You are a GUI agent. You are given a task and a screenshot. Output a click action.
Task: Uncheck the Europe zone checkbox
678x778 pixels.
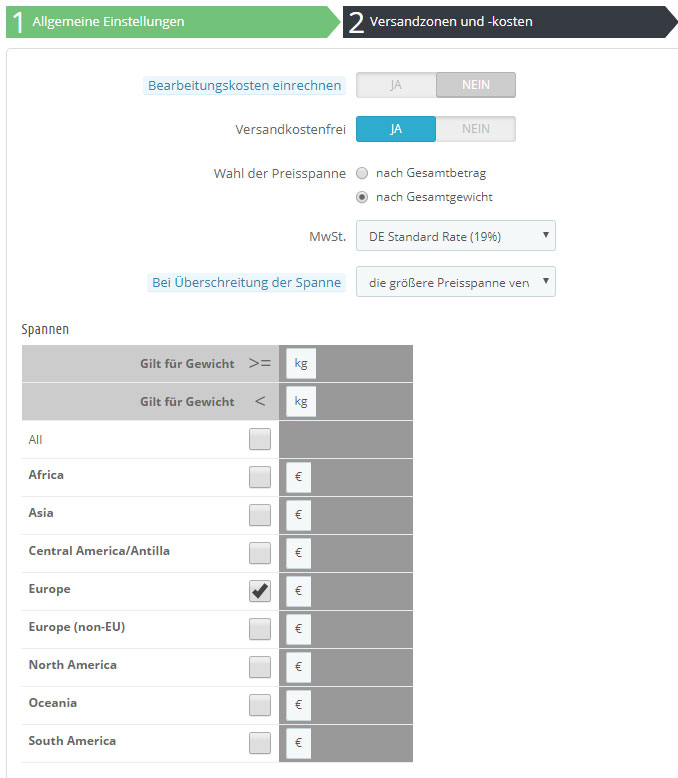(260, 591)
